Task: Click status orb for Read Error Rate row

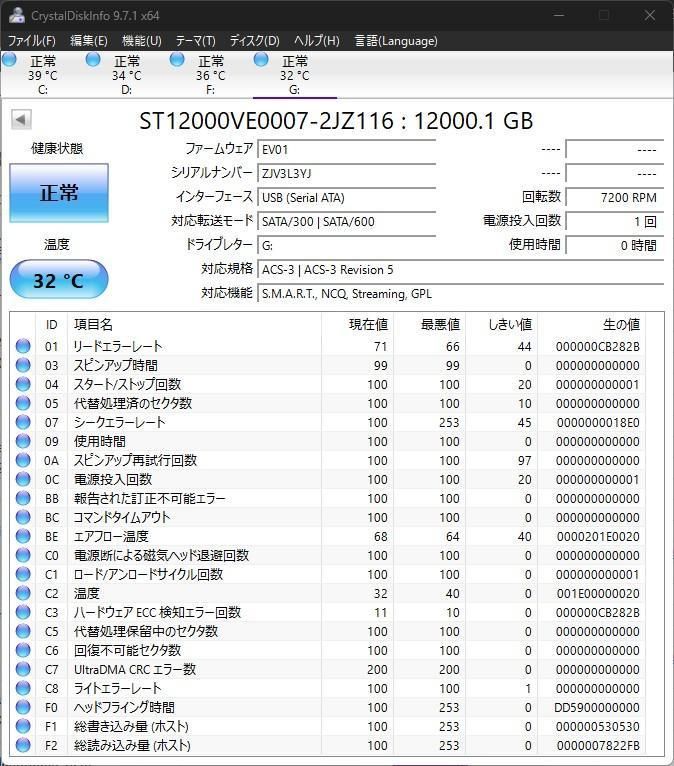Action: [23, 346]
